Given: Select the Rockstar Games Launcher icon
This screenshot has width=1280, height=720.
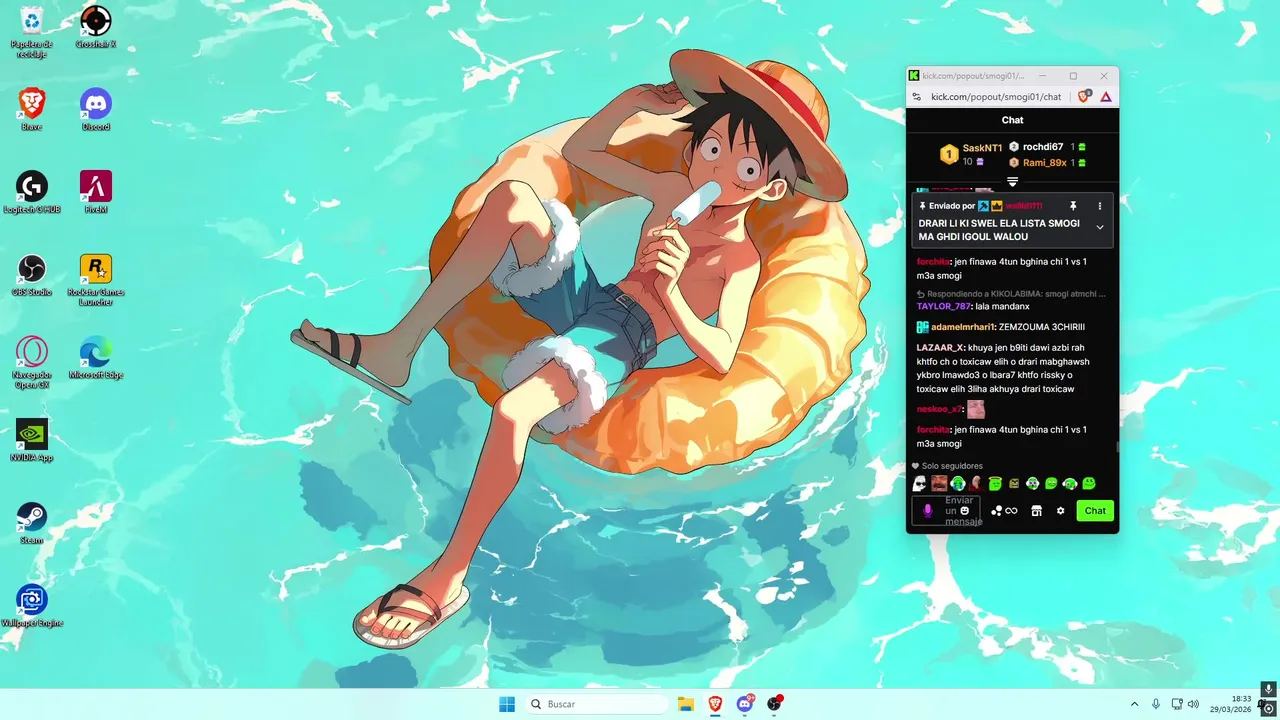Looking at the screenshot, I should (96, 280).
